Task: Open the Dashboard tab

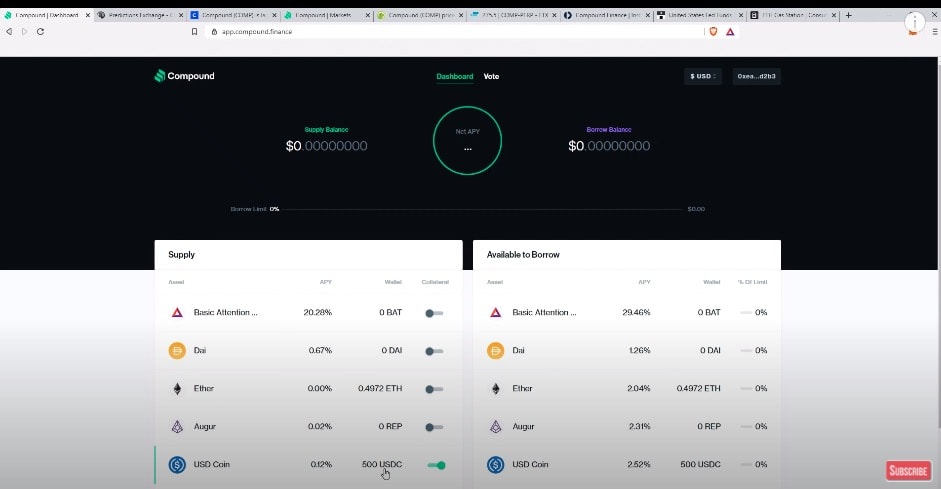Action: (x=454, y=76)
